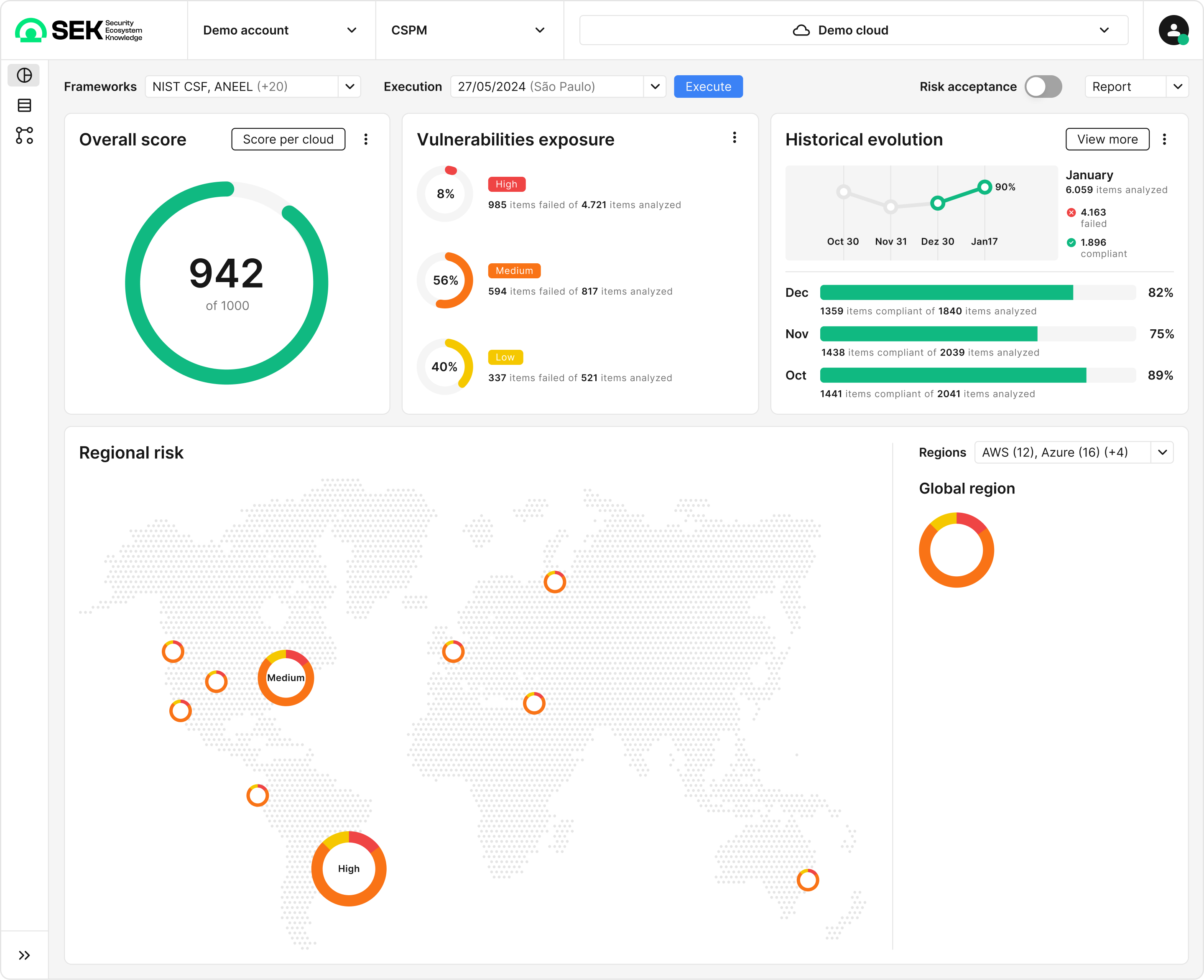Expand the Demo cloud selector
1204x980 pixels.
(853, 31)
